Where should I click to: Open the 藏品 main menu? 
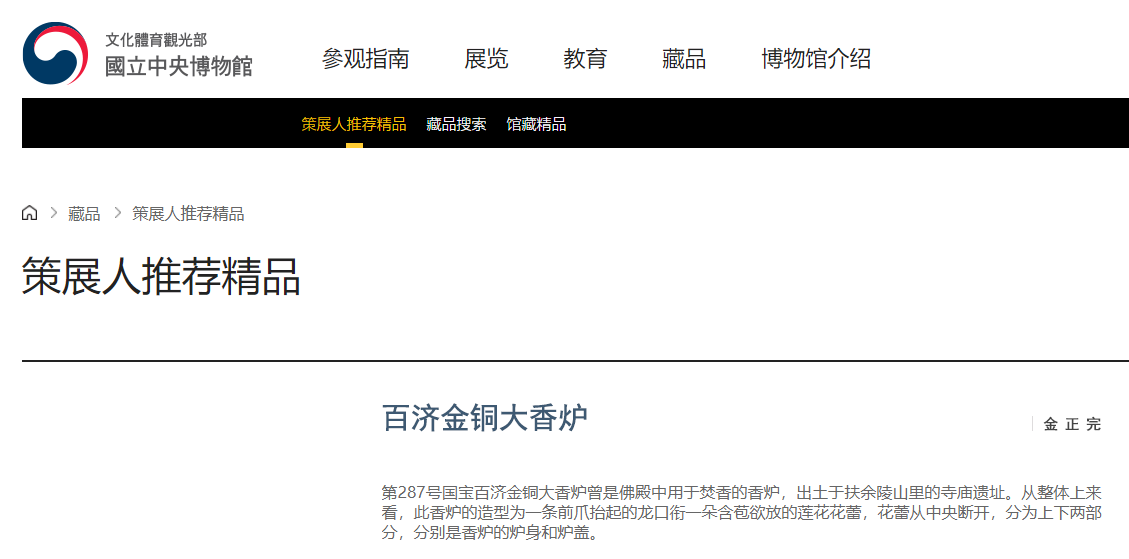pos(684,58)
